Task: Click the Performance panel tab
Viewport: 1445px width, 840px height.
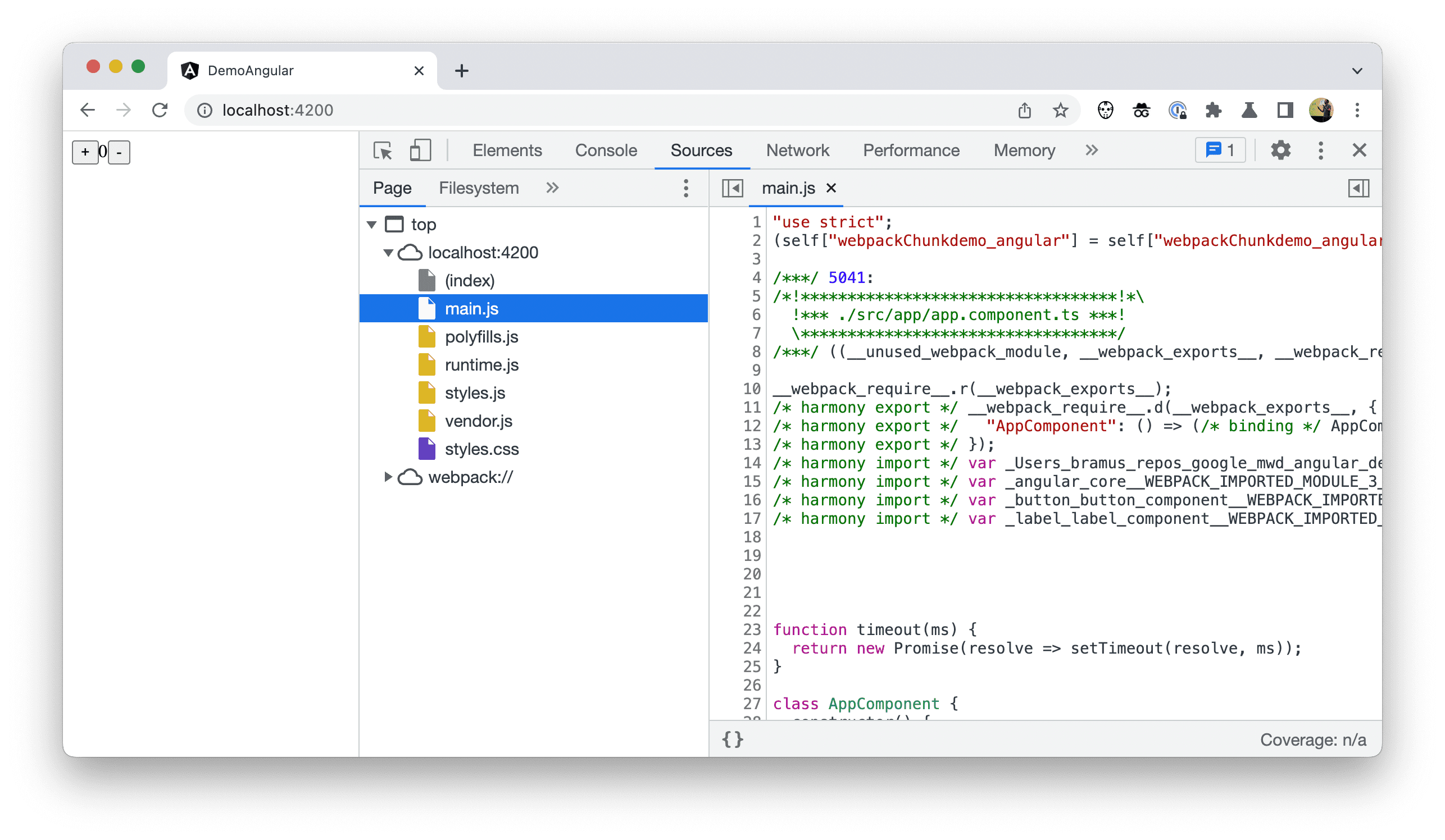Action: pos(910,151)
